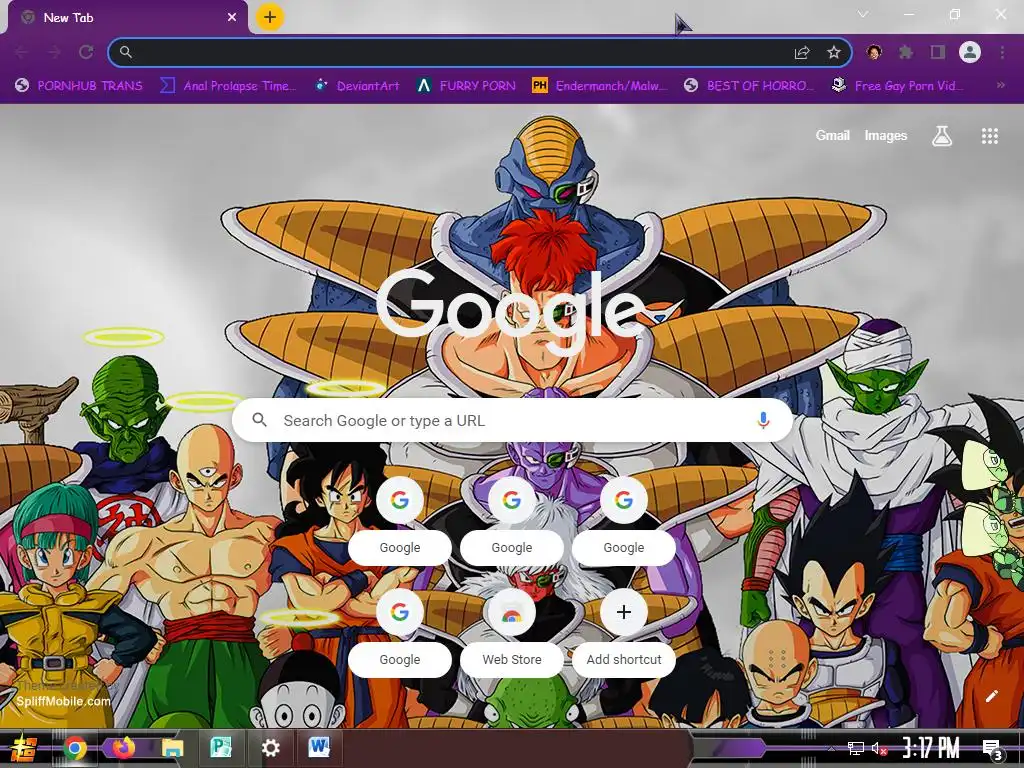1024x768 pixels.
Task: Open the DeviantArt bookmark
Action: click(357, 86)
